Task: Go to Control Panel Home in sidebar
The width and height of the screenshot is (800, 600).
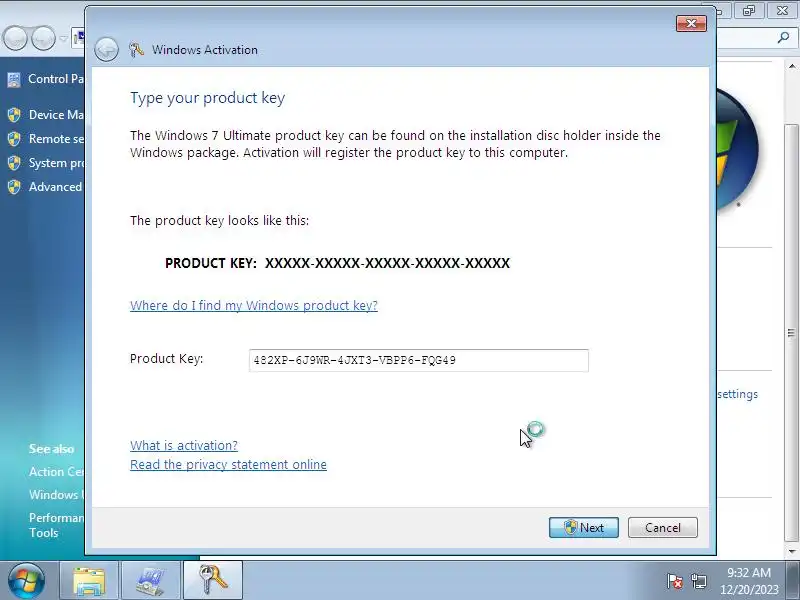Action: [56, 79]
